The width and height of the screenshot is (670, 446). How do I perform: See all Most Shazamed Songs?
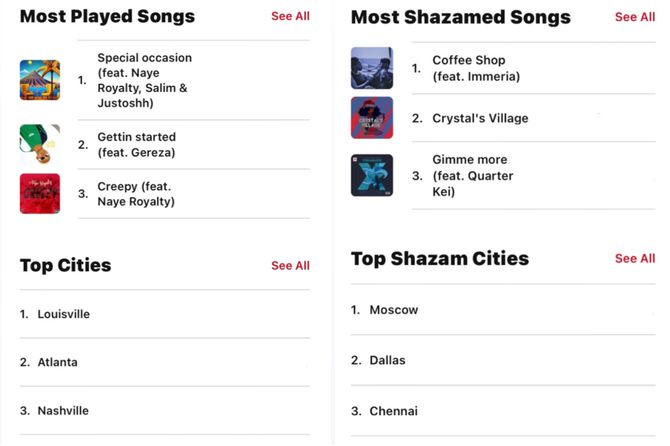[x=635, y=17]
